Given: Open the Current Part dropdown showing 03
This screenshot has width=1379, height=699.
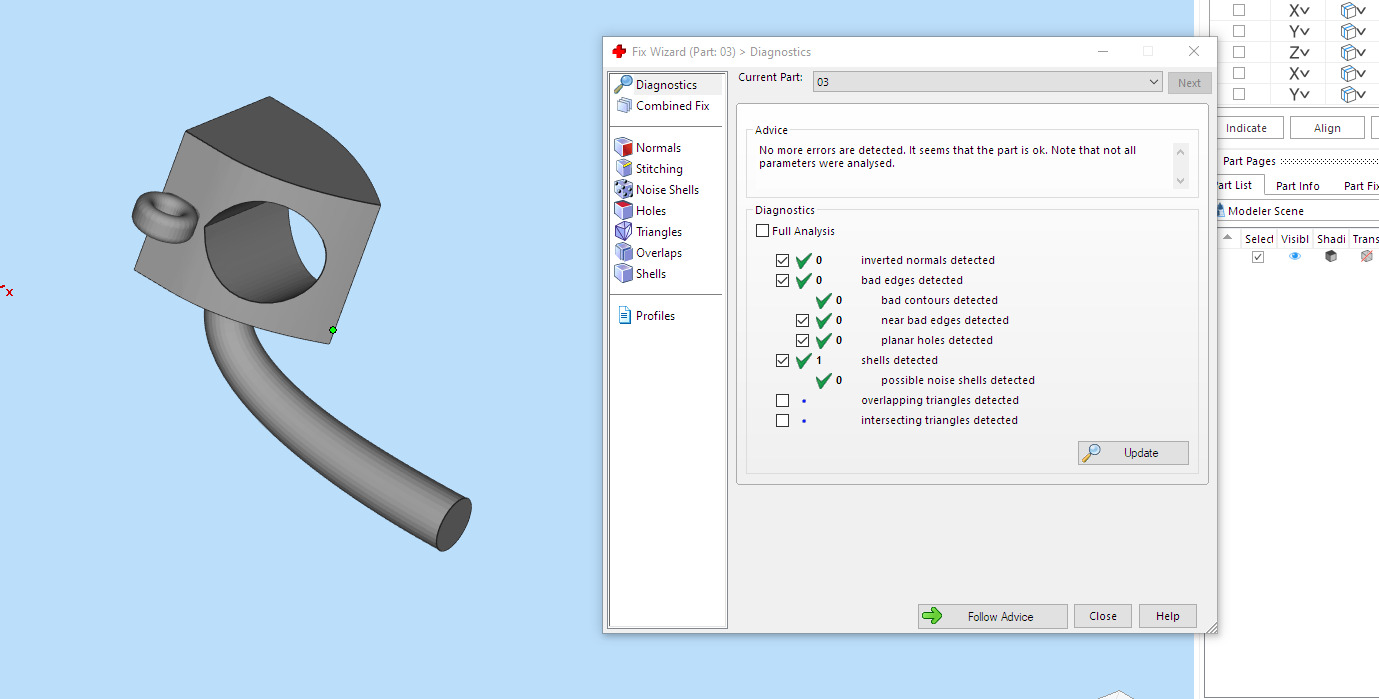Looking at the screenshot, I should click(x=988, y=82).
